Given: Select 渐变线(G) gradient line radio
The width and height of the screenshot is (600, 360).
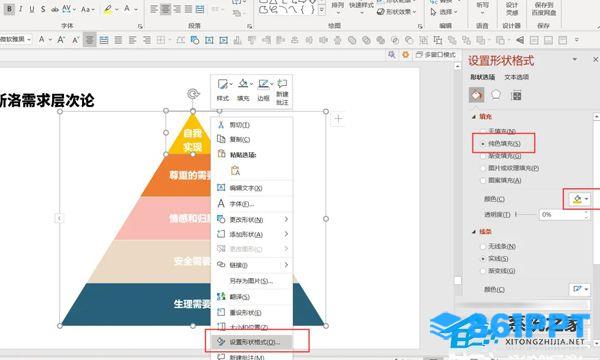Looking at the screenshot, I should tap(498, 271).
